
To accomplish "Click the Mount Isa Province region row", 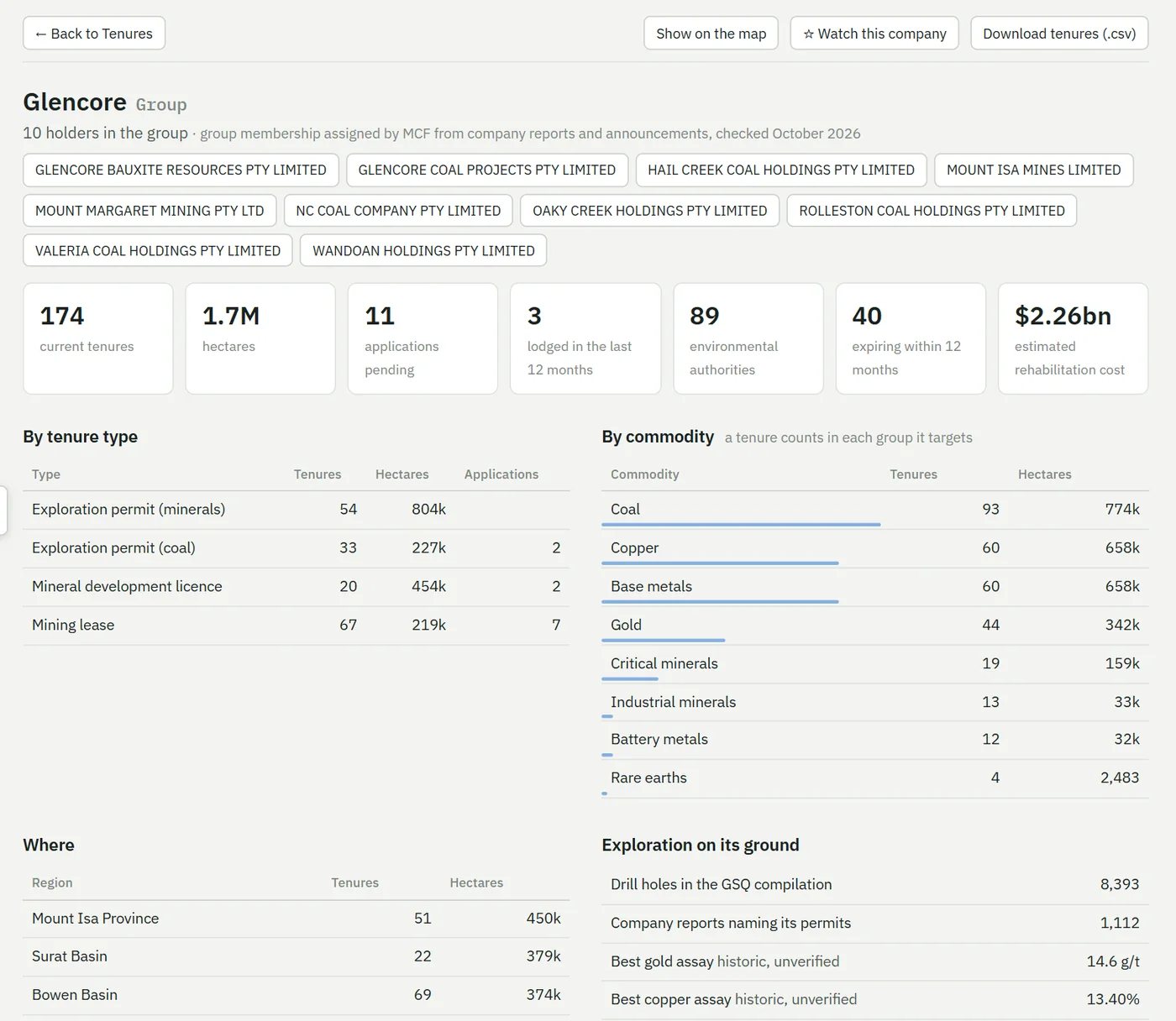I will pos(297,919).
